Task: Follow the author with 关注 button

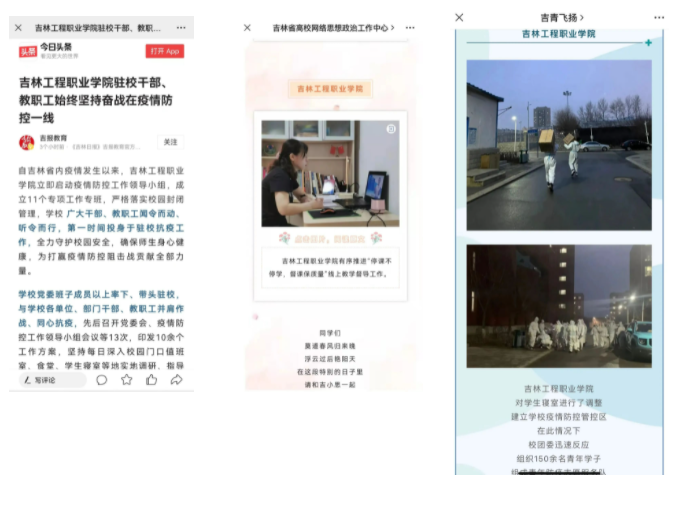Action: point(170,142)
